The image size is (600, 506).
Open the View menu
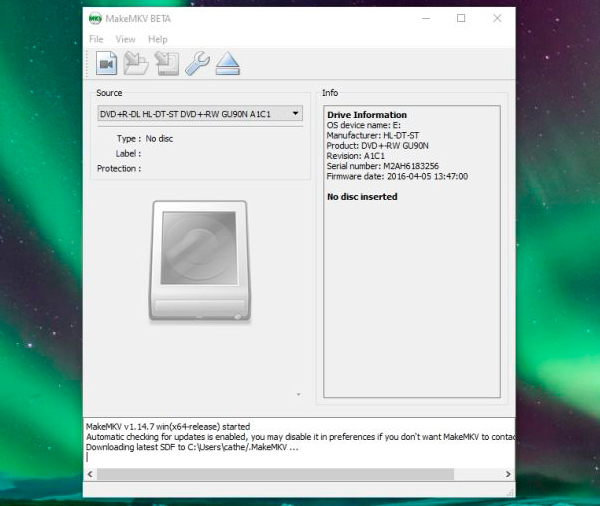point(126,39)
